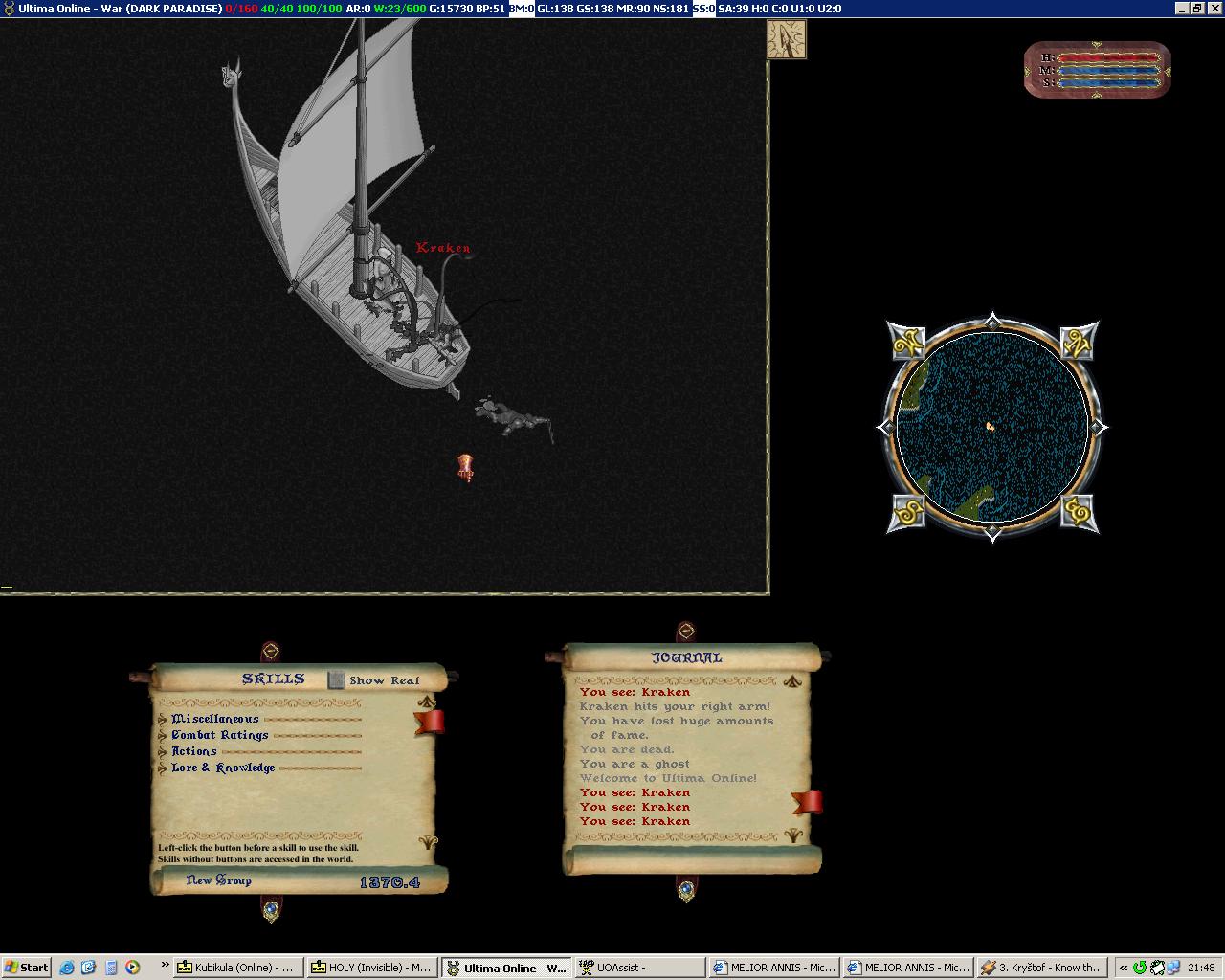The width and height of the screenshot is (1225, 980).
Task: Expand the Actions skill group
Action: tap(163, 751)
